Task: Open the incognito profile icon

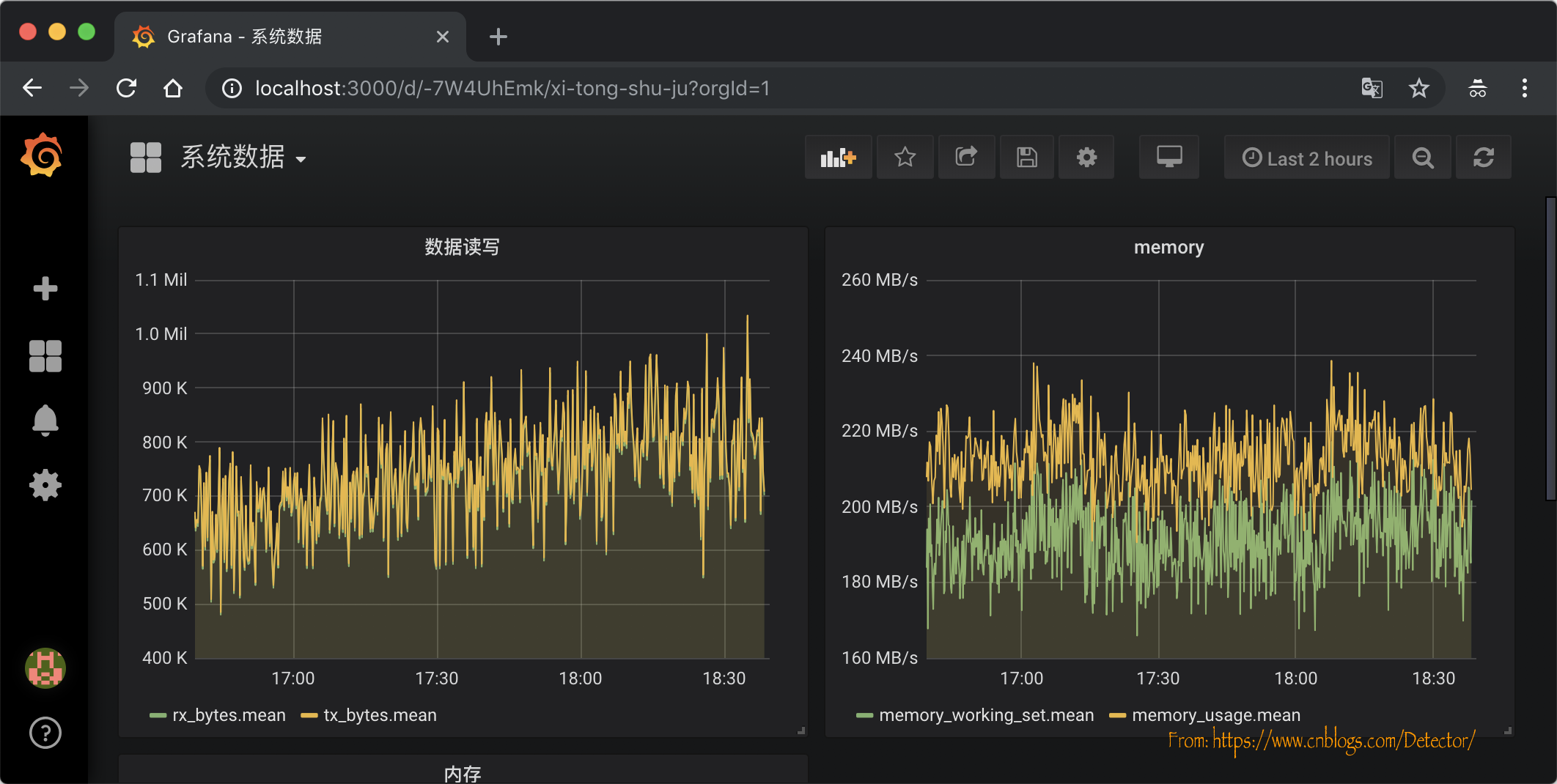Action: (x=1478, y=89)
